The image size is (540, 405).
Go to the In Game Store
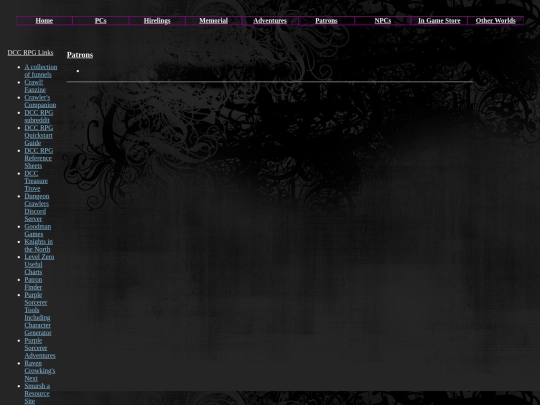(x=439, y=21)
